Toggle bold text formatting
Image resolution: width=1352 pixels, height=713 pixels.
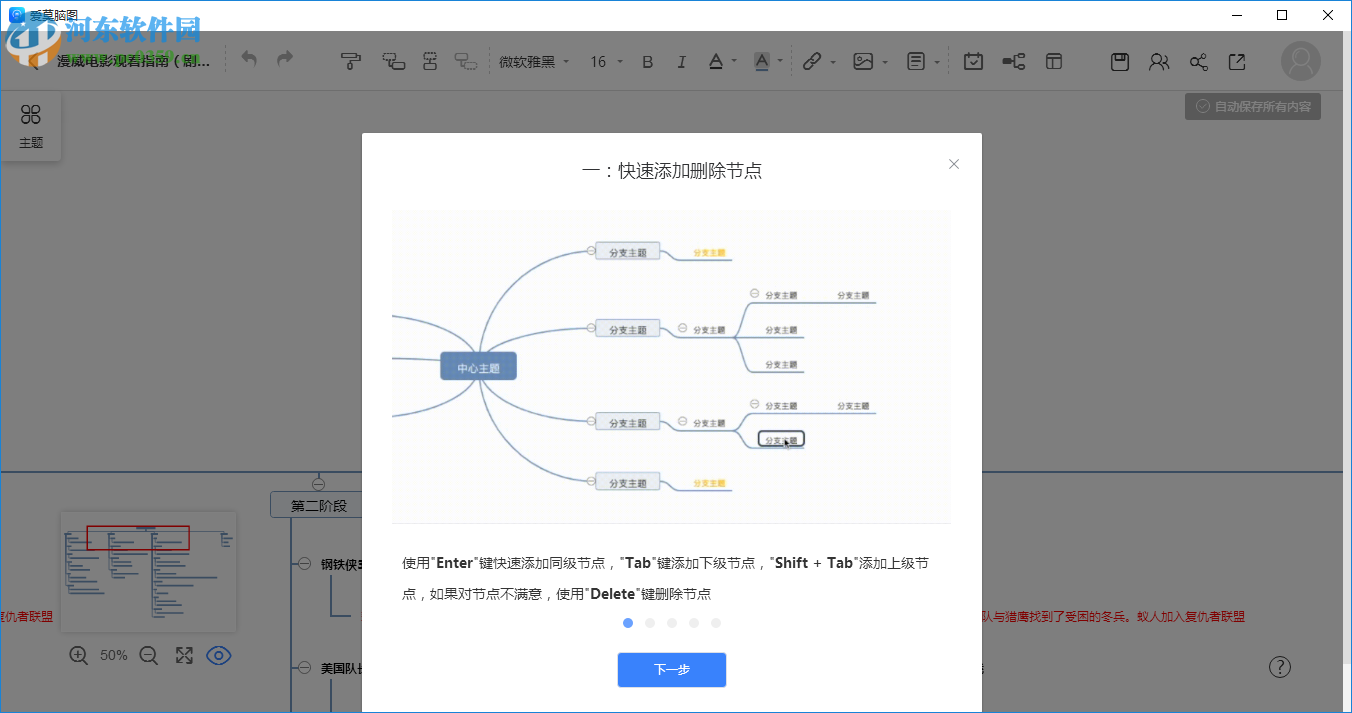click(x=647, y=61)
